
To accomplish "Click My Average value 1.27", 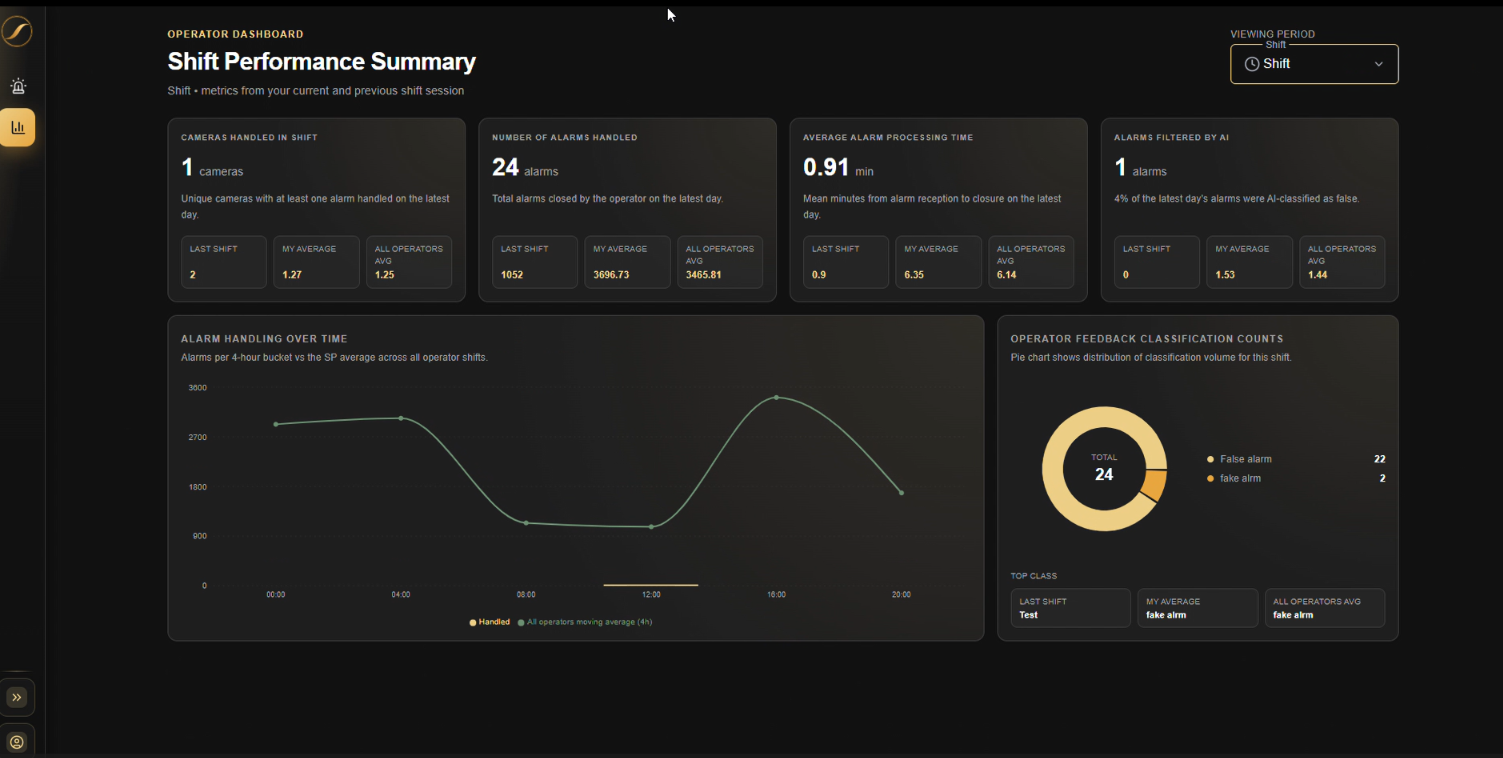I will [x=292, y=274].
